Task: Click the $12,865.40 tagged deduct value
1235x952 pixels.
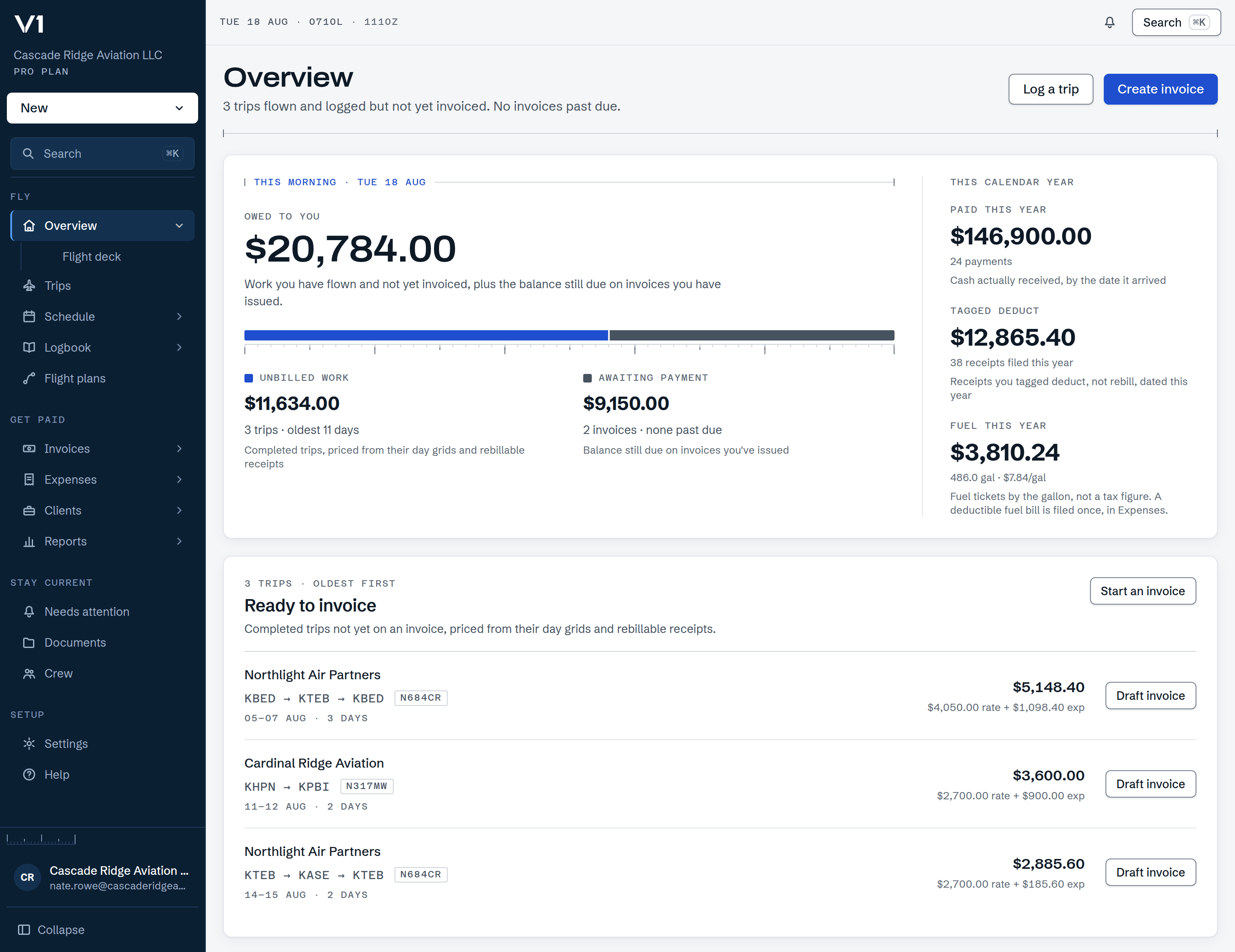Action: coord(1012,337)
